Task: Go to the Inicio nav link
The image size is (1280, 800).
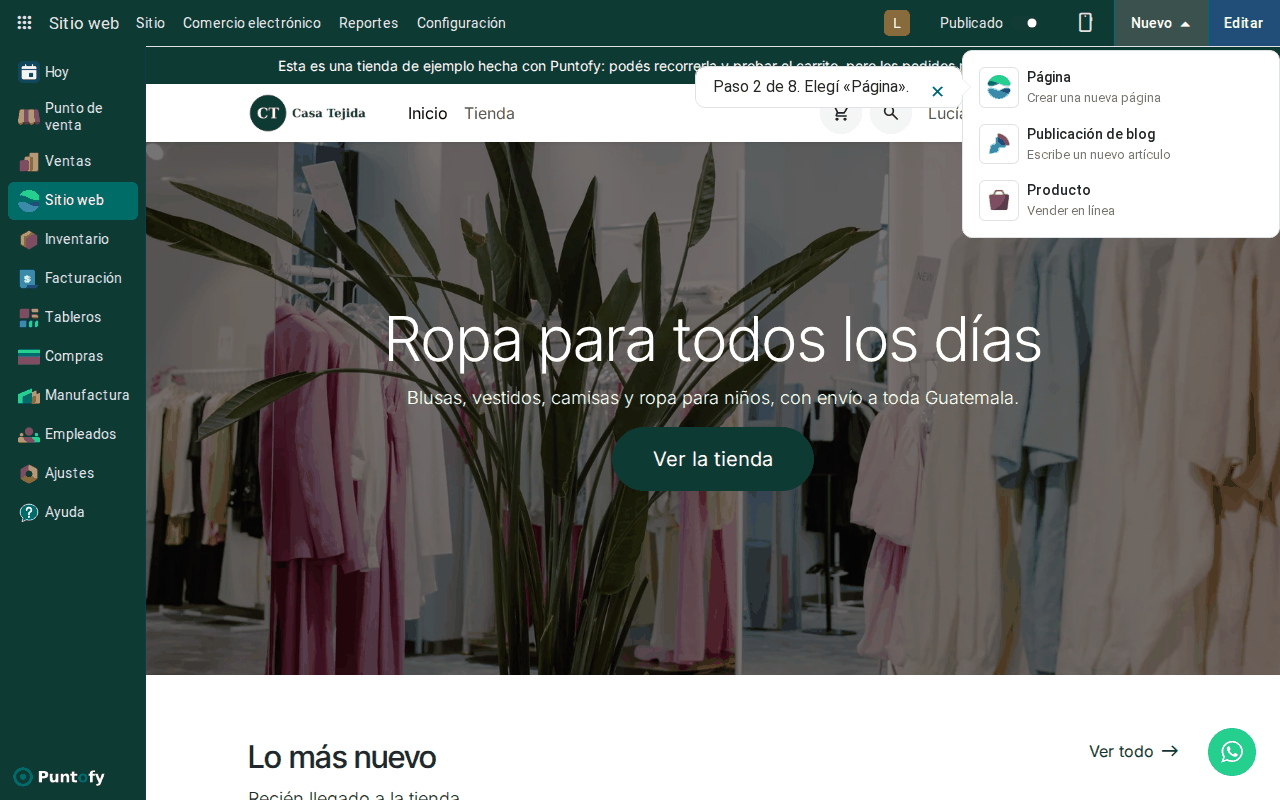Action: (428, 113)
